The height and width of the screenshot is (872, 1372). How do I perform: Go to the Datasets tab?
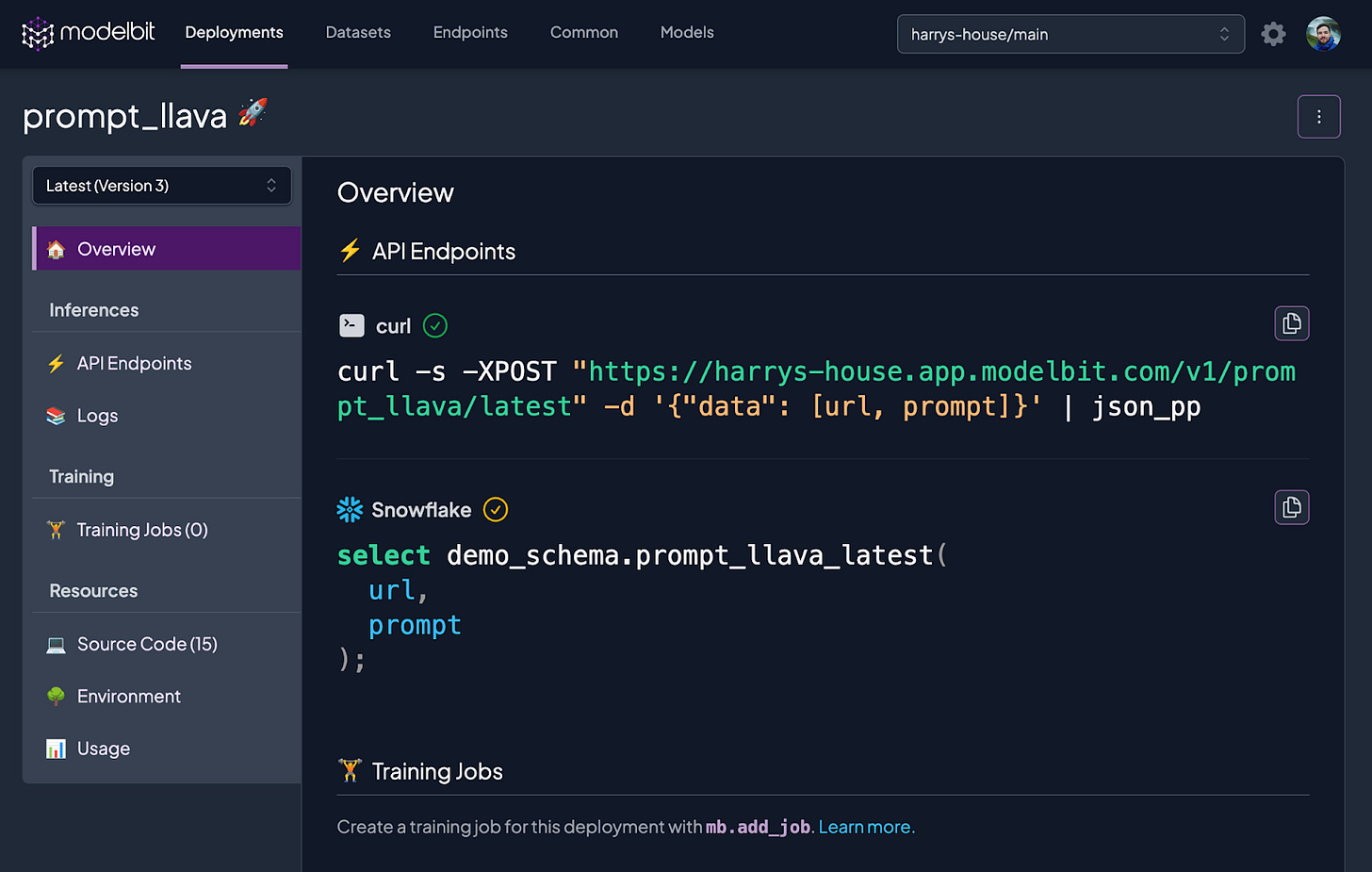point(358,33)
